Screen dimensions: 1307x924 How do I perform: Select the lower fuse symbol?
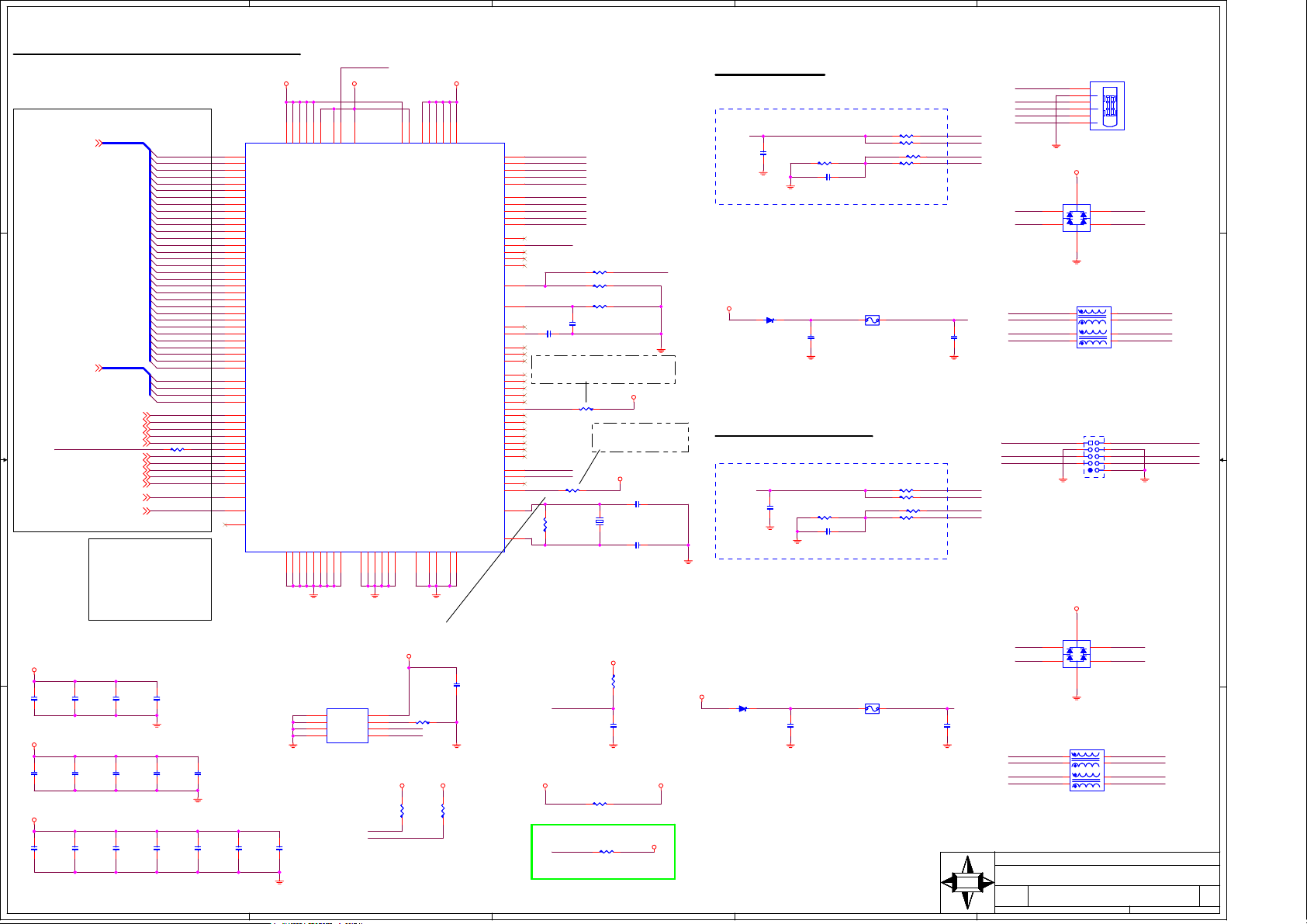(872, 708)
